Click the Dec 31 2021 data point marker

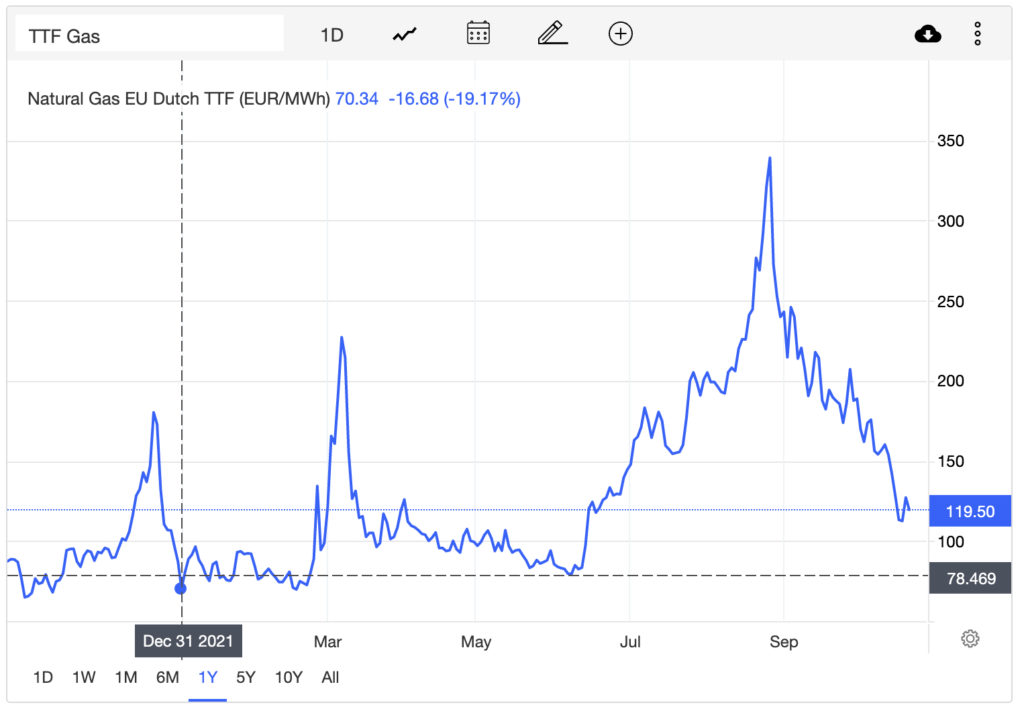pos(181,588)
